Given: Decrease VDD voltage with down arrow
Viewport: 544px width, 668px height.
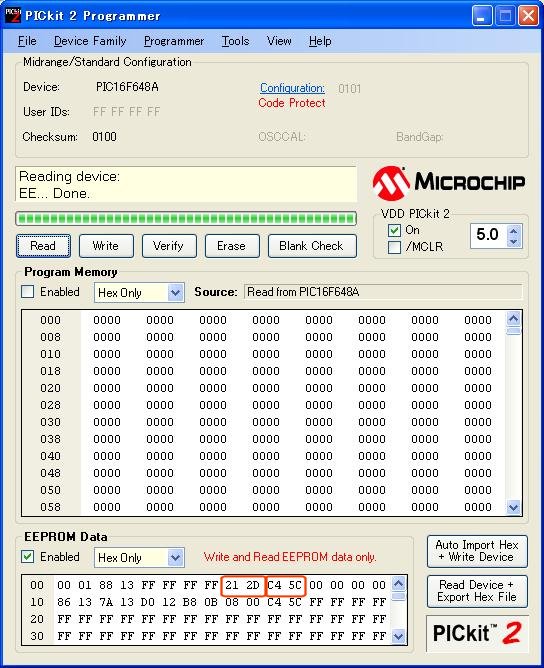Looking at the screenshot, I should [513, 241].
